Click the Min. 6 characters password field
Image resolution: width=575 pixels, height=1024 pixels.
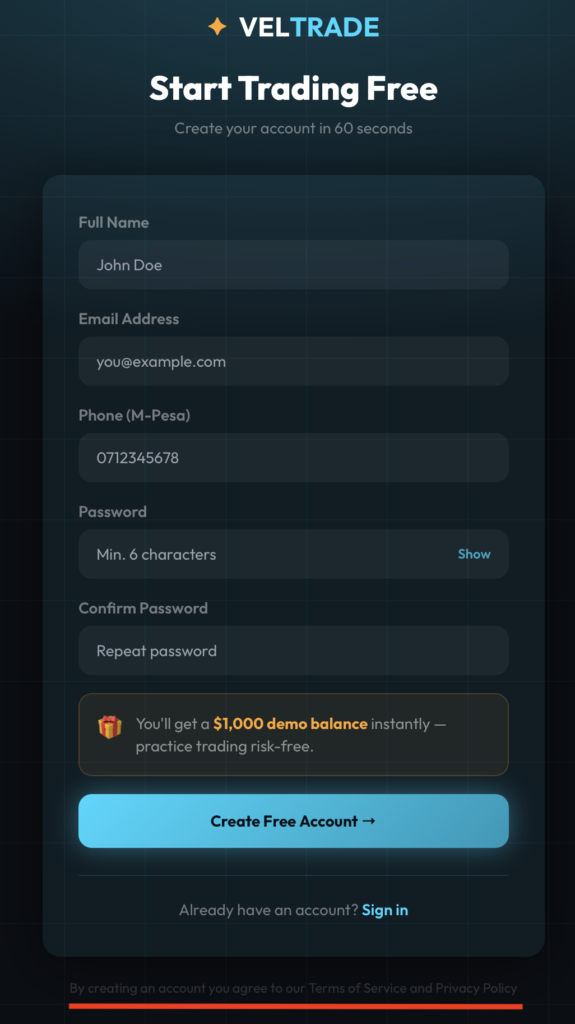293,554
